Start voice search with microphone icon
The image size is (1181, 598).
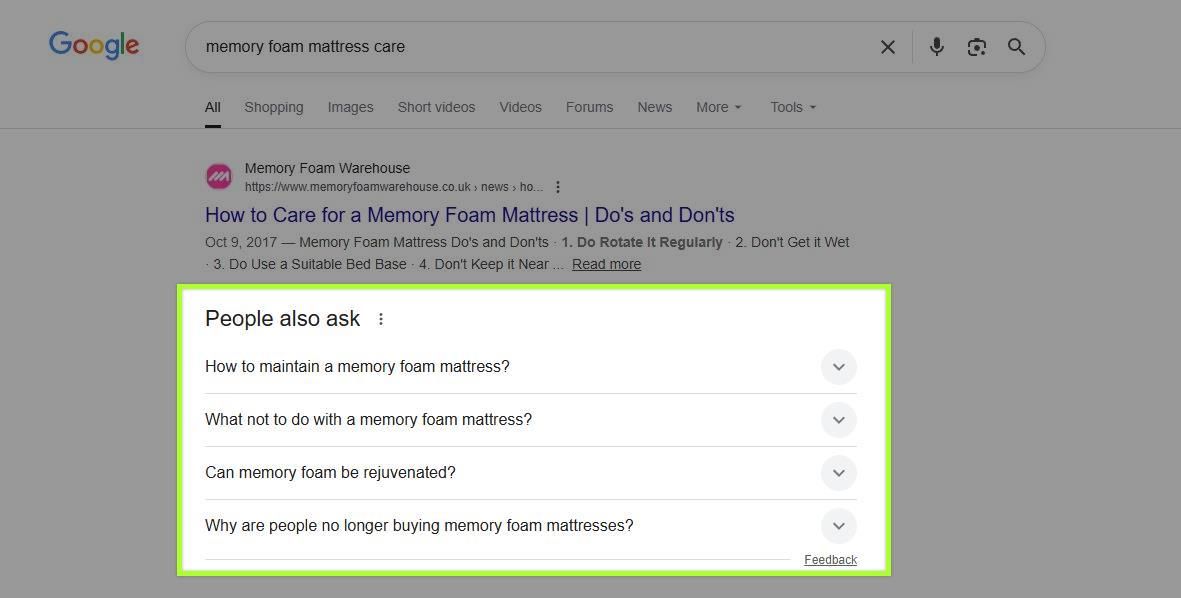tap(936, 47)
